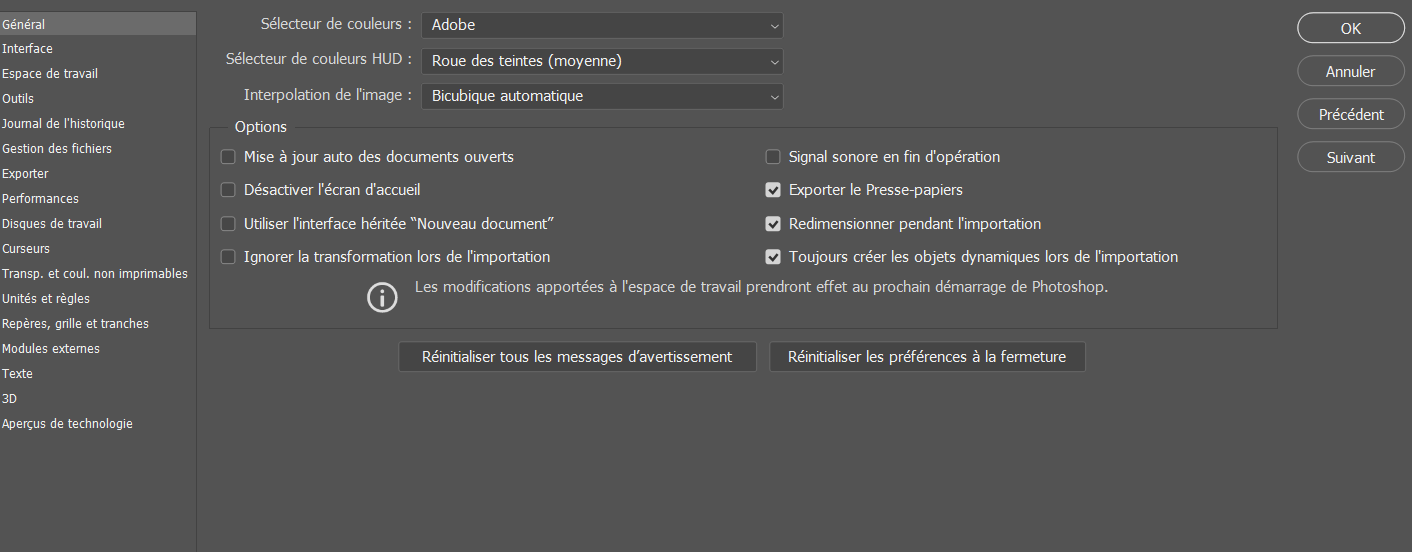Open Interpolation de l'image dropdown
Screen dimensions: 1412x552
(x=602, y=96)
